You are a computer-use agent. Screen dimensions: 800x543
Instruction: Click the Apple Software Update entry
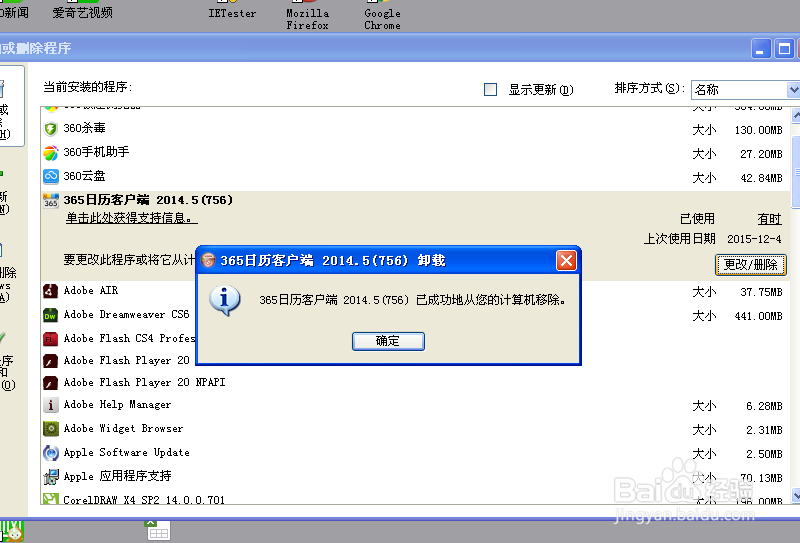click(x=126, y=452)
